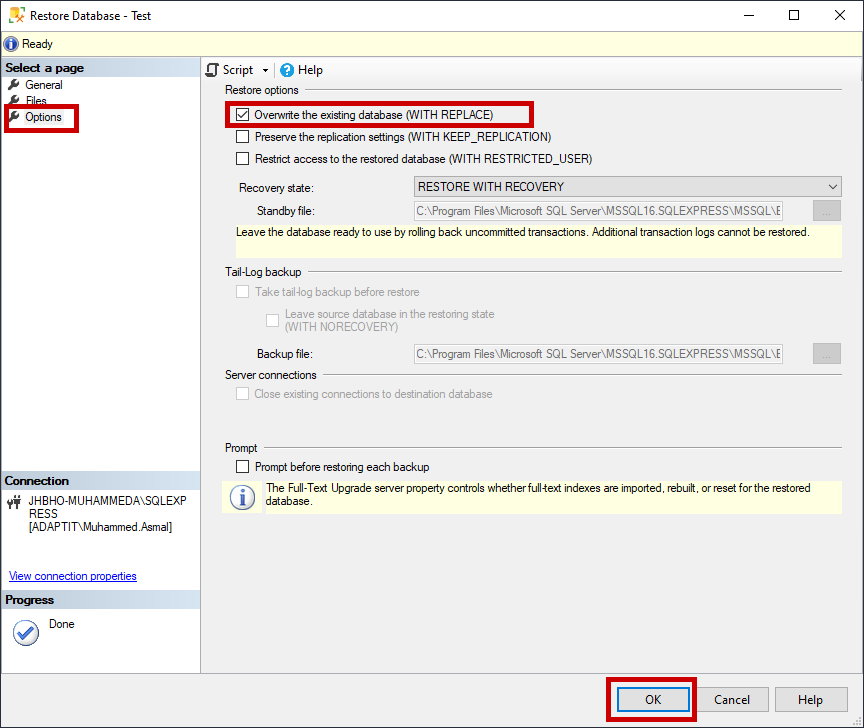
Task: Open the Files page
Action: click(36, 100)
